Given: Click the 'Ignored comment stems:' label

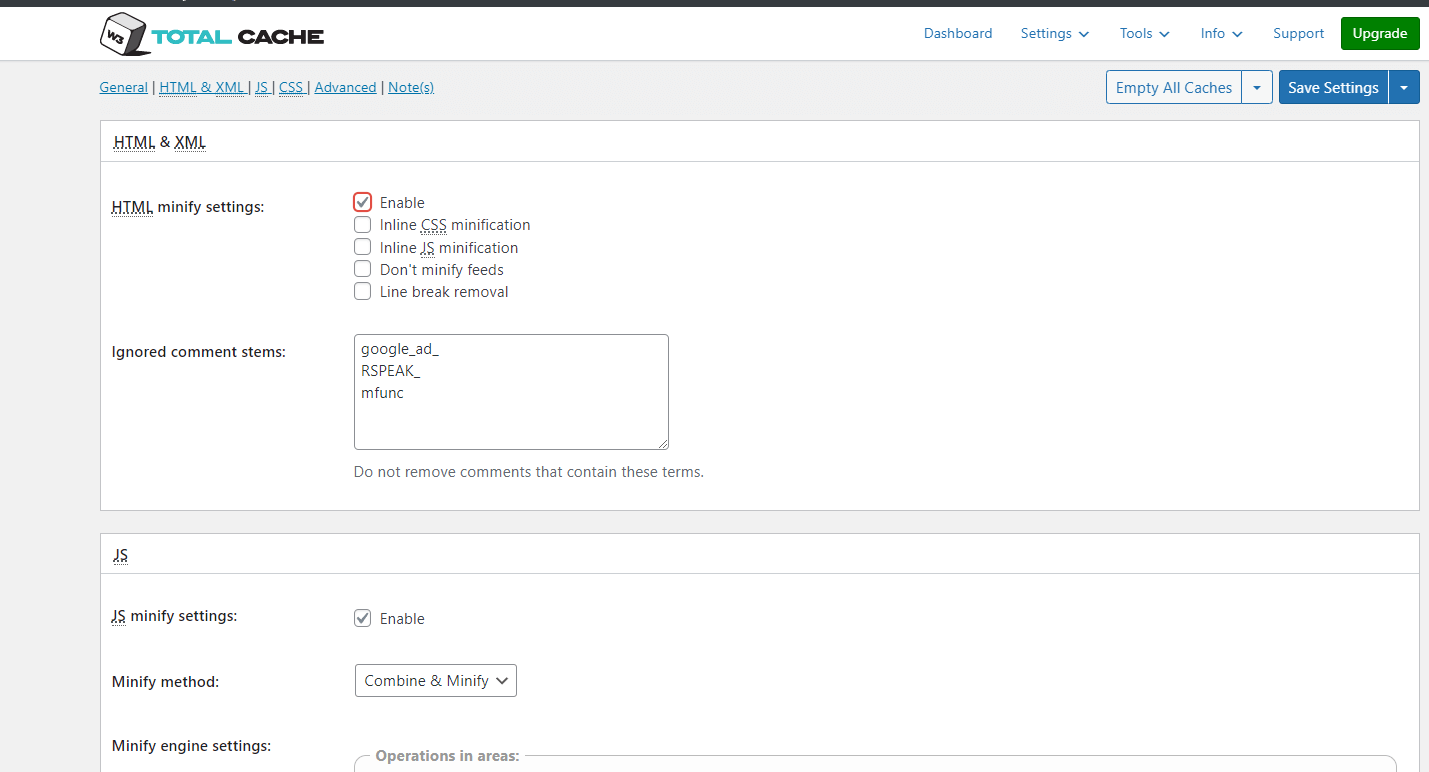Looking at the screenshot, I should point(199,352).
